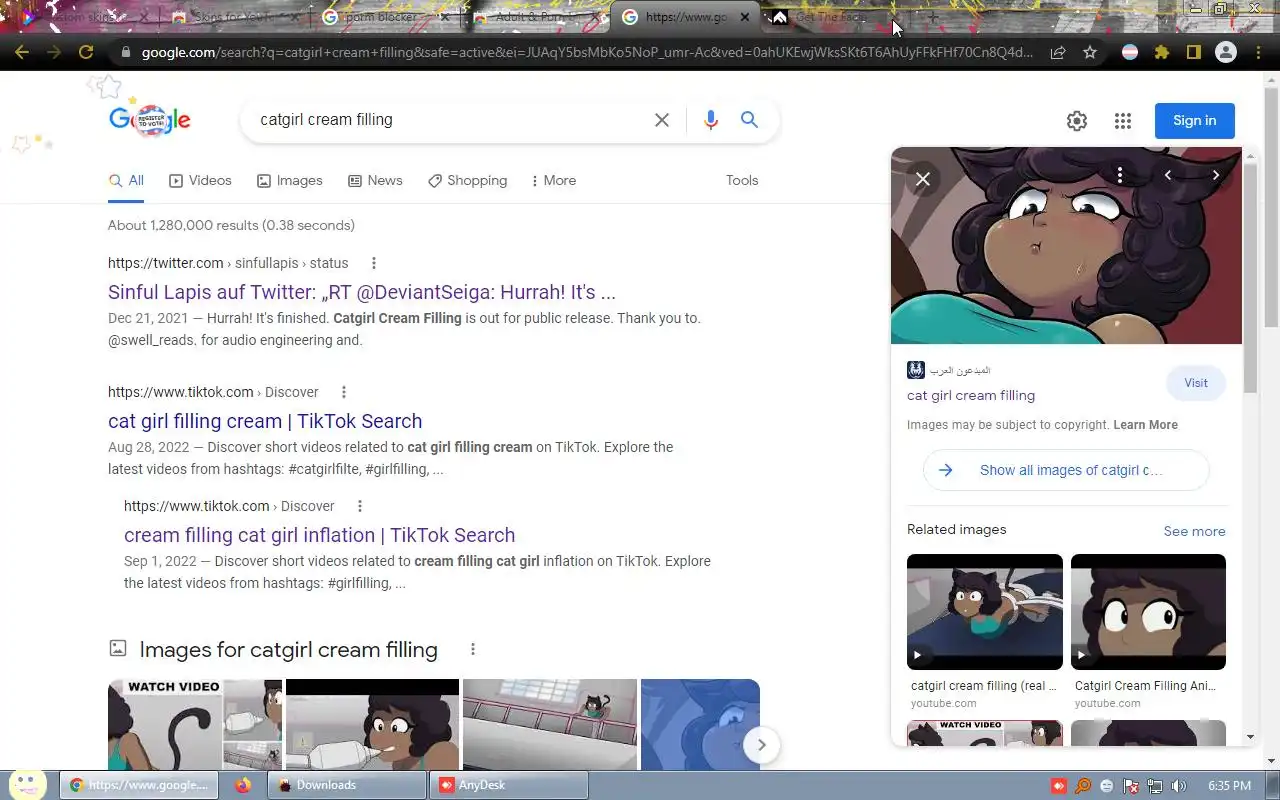Image resolution: width=1280 pixels, height=800 pixels.
Task: Switch to the 'Skins for YouTube' browser tab
Action: point(235,17)
